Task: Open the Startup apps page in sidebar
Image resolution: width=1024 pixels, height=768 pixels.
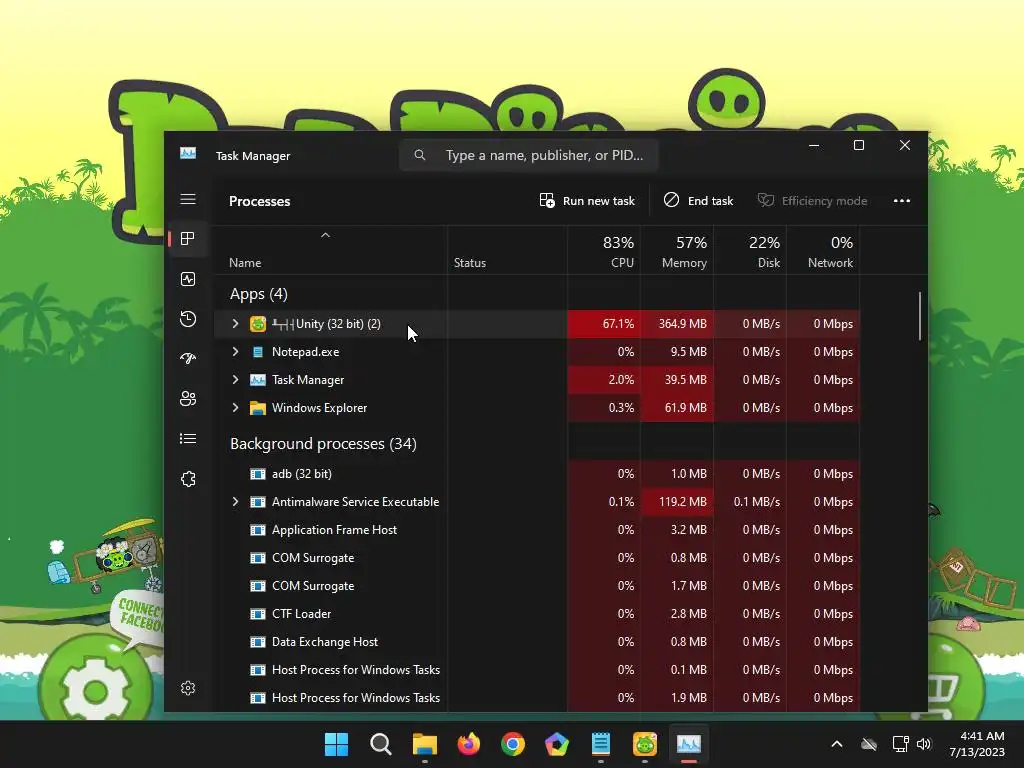Action: click(x=188, y=359)
